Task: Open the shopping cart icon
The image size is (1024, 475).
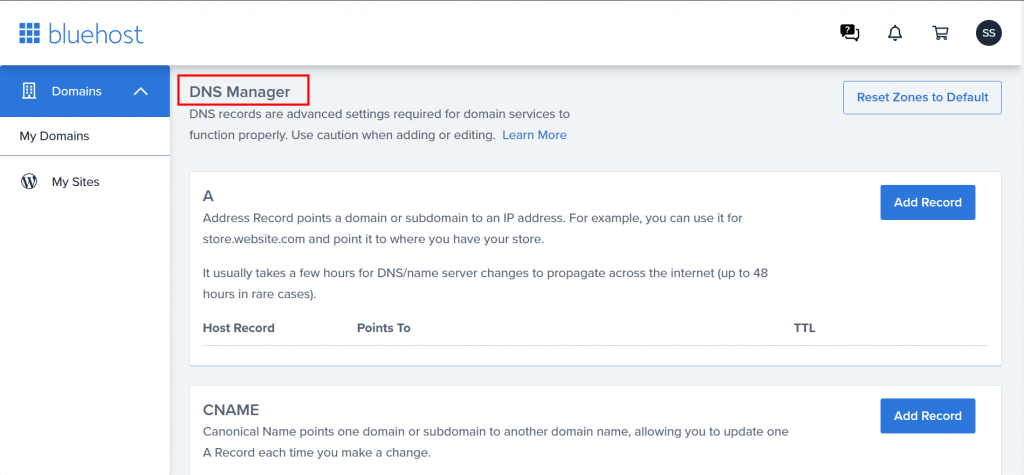Action: [x=940, y=33]
